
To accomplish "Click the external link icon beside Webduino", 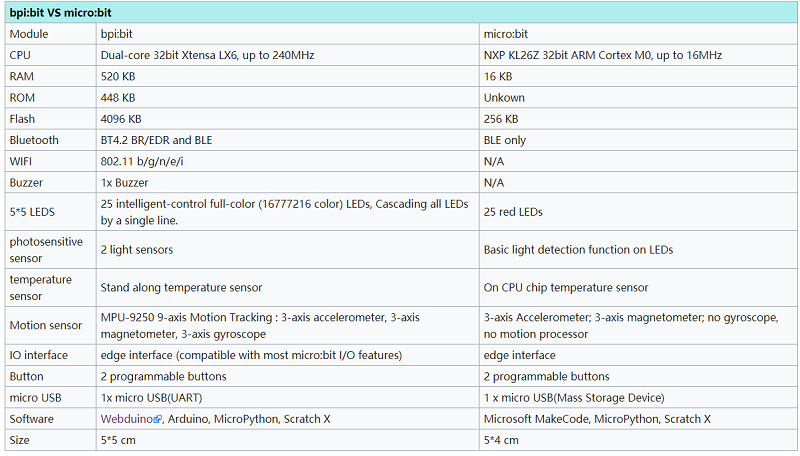I will (158, 419).
